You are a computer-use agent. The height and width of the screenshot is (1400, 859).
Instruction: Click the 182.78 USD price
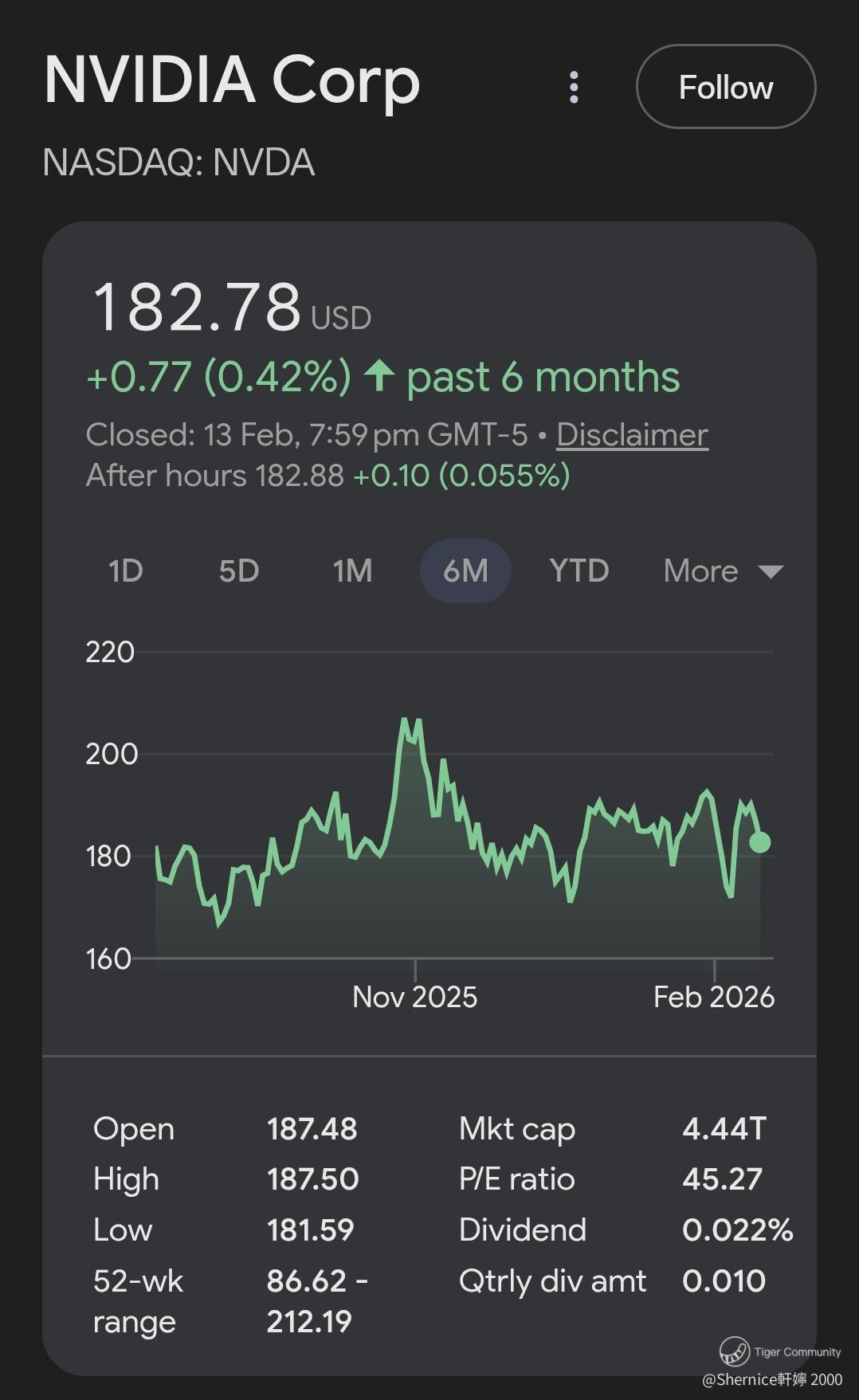coord(198,308)
